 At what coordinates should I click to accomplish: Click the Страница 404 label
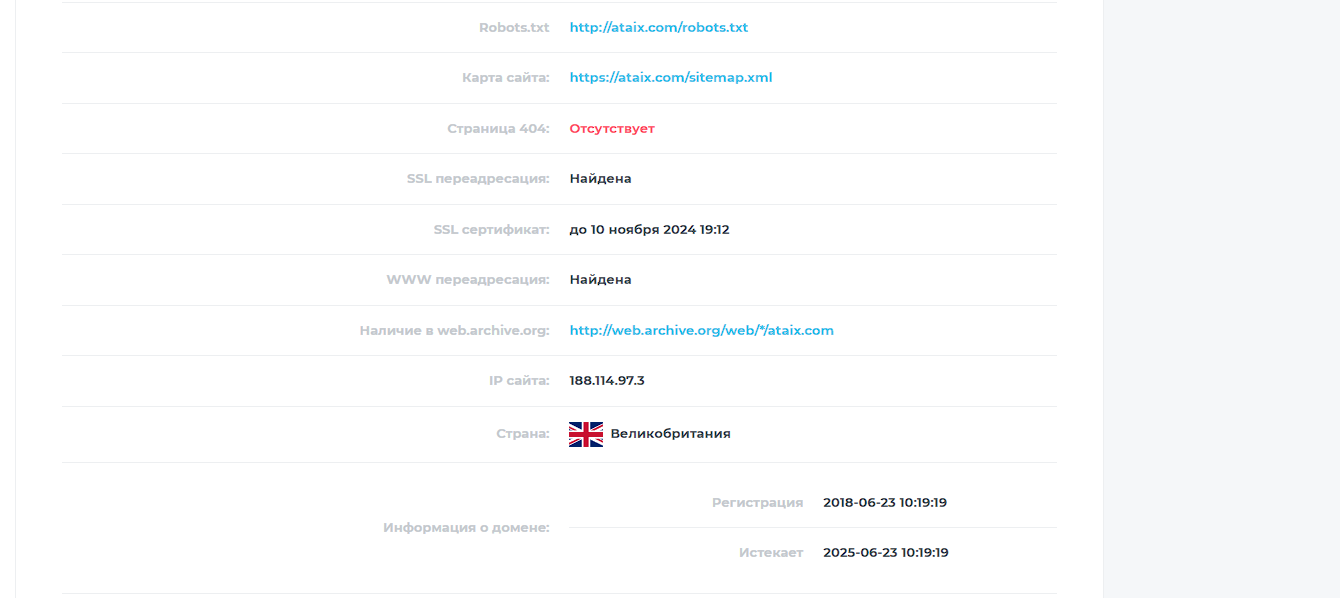[498, 129]
